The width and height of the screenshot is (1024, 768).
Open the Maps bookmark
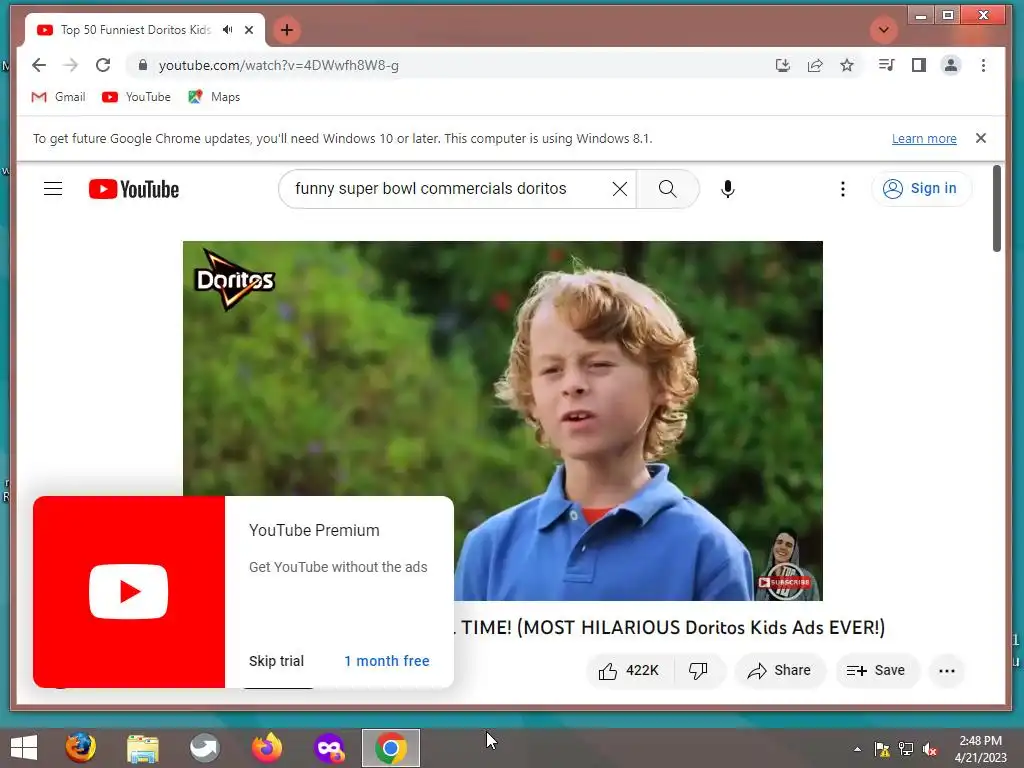214,97
